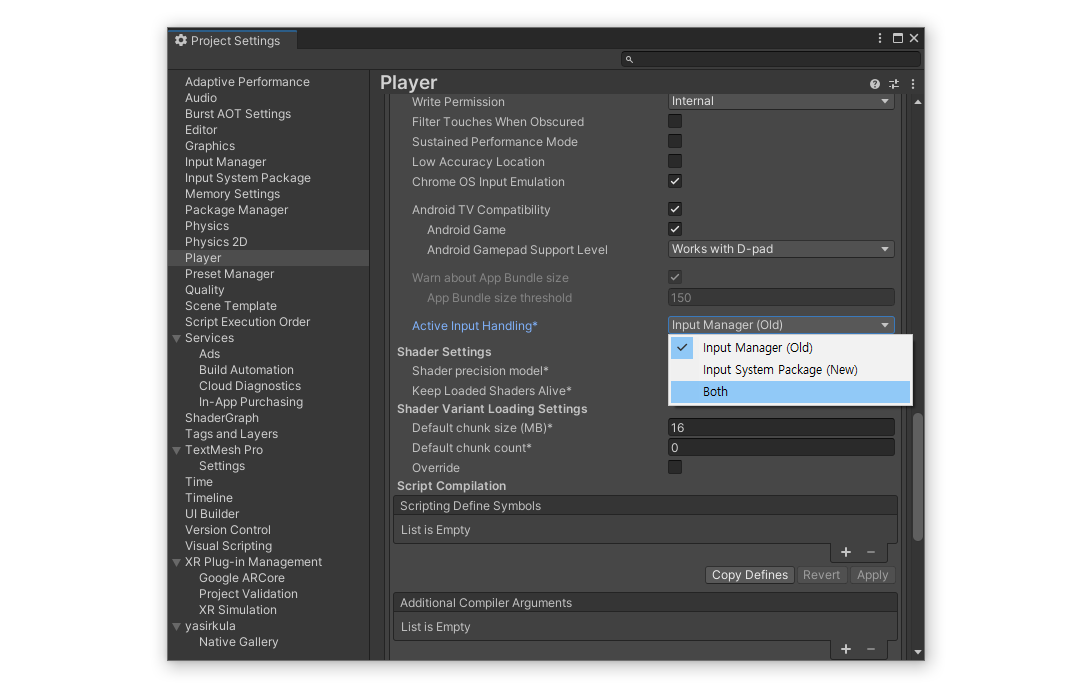Toggle Filter Touches When Obscured checkbox
Image resolution: width=1091 pixels, height=685 pixels.
(x=675, y=121)
